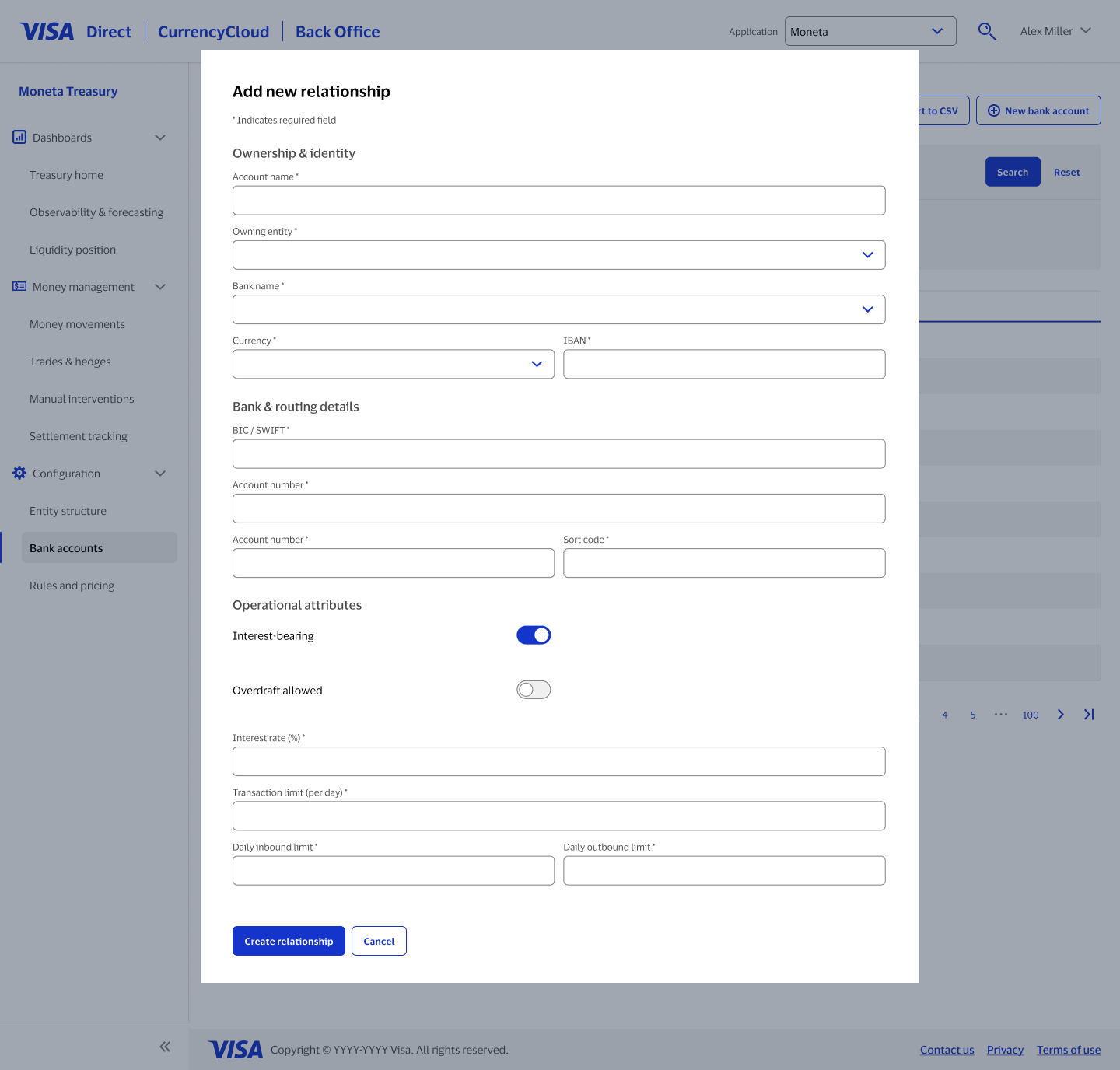Viewport: 1120px width, 1070px height.
Task: Turn off the Interest-bearing toggle
Action: pos(534,635)
